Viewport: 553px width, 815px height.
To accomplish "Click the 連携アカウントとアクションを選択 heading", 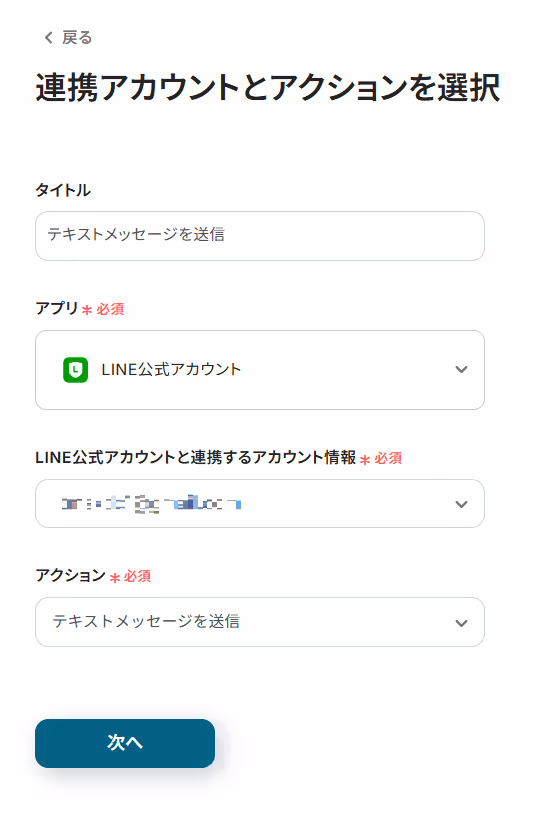I will click(268, 87).
